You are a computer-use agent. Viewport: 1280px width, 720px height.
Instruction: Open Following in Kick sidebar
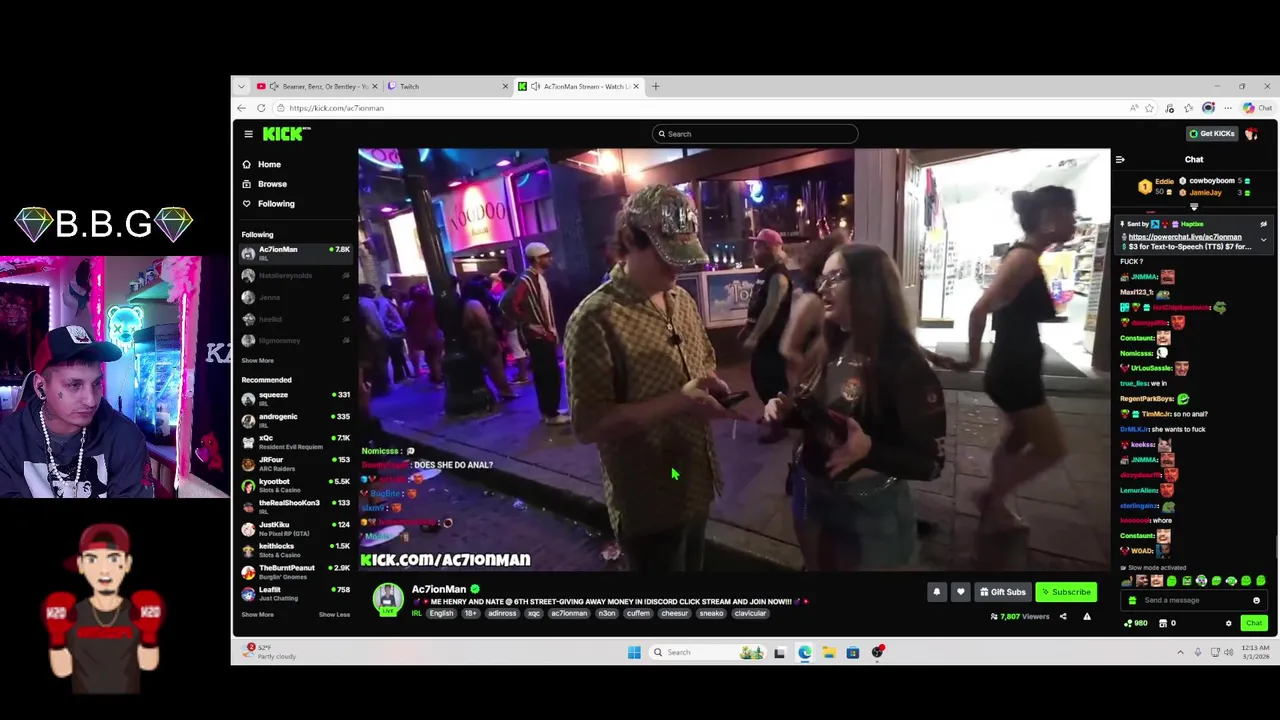(x=268, y=204)
